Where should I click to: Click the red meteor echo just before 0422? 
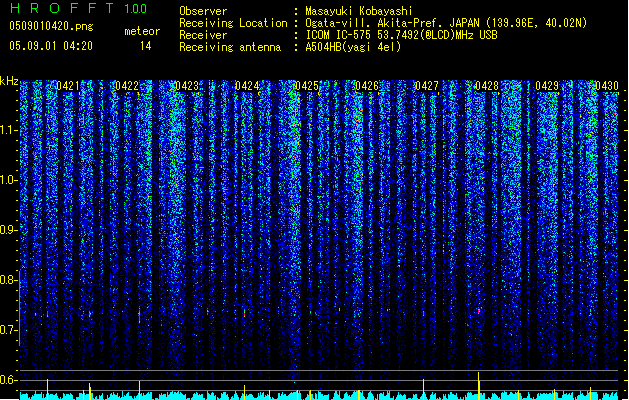(x=140, y=318)
